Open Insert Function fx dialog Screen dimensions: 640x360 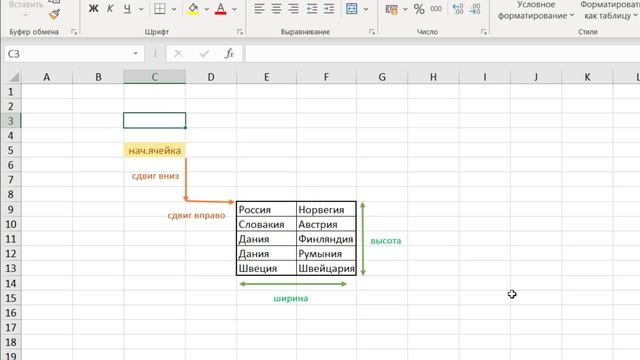[x=229, y=53]
